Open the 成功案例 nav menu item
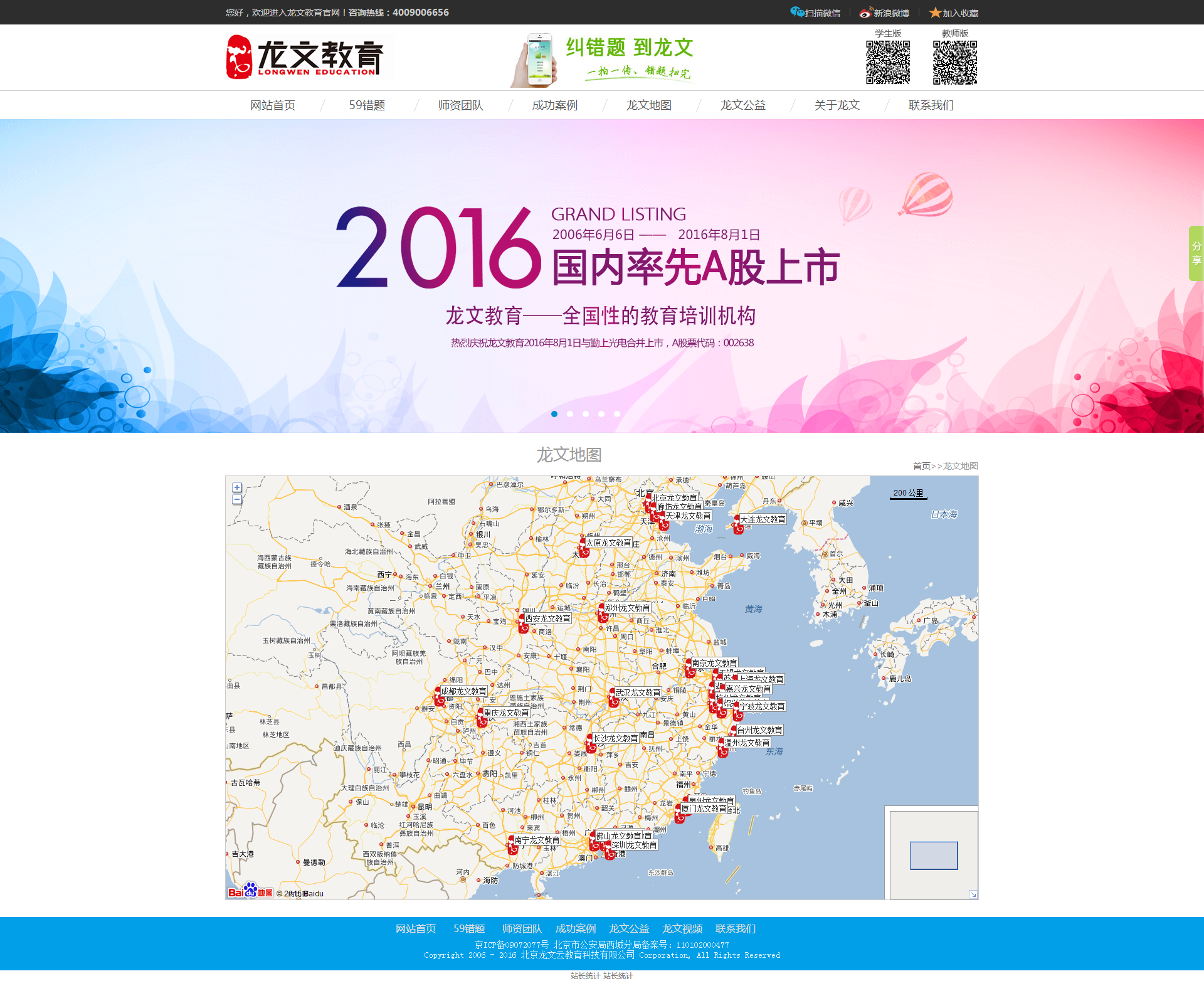The image size is (1204, 981). [555, 105]
